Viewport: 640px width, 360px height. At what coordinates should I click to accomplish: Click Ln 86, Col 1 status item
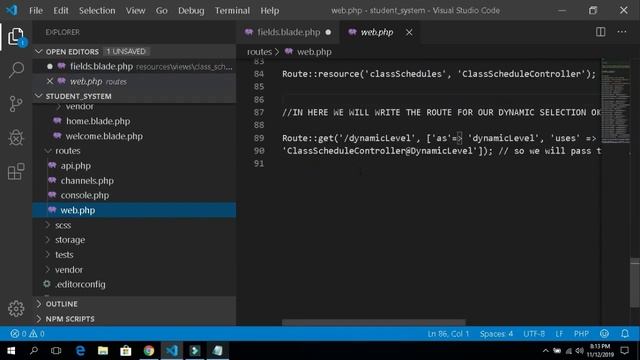[448, 334]
